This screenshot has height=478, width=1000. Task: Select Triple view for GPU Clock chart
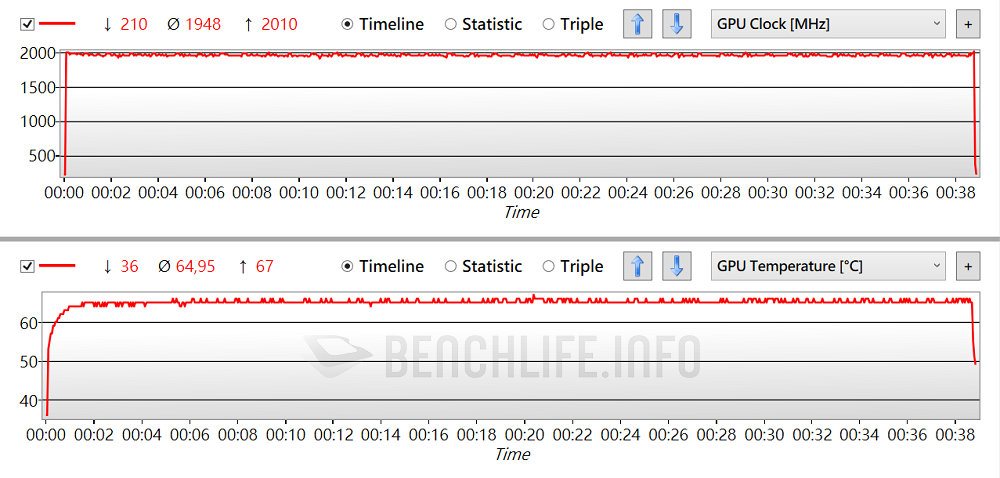pyautogui.click(x=573, y=24)
